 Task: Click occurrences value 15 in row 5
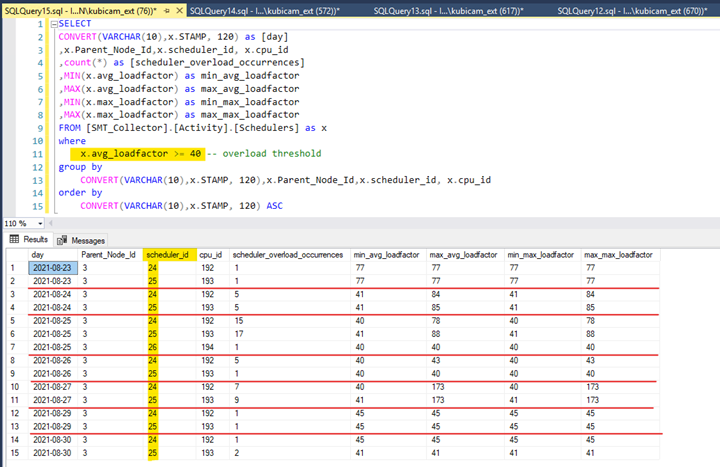pyautogui.click(x=290, y=321)
